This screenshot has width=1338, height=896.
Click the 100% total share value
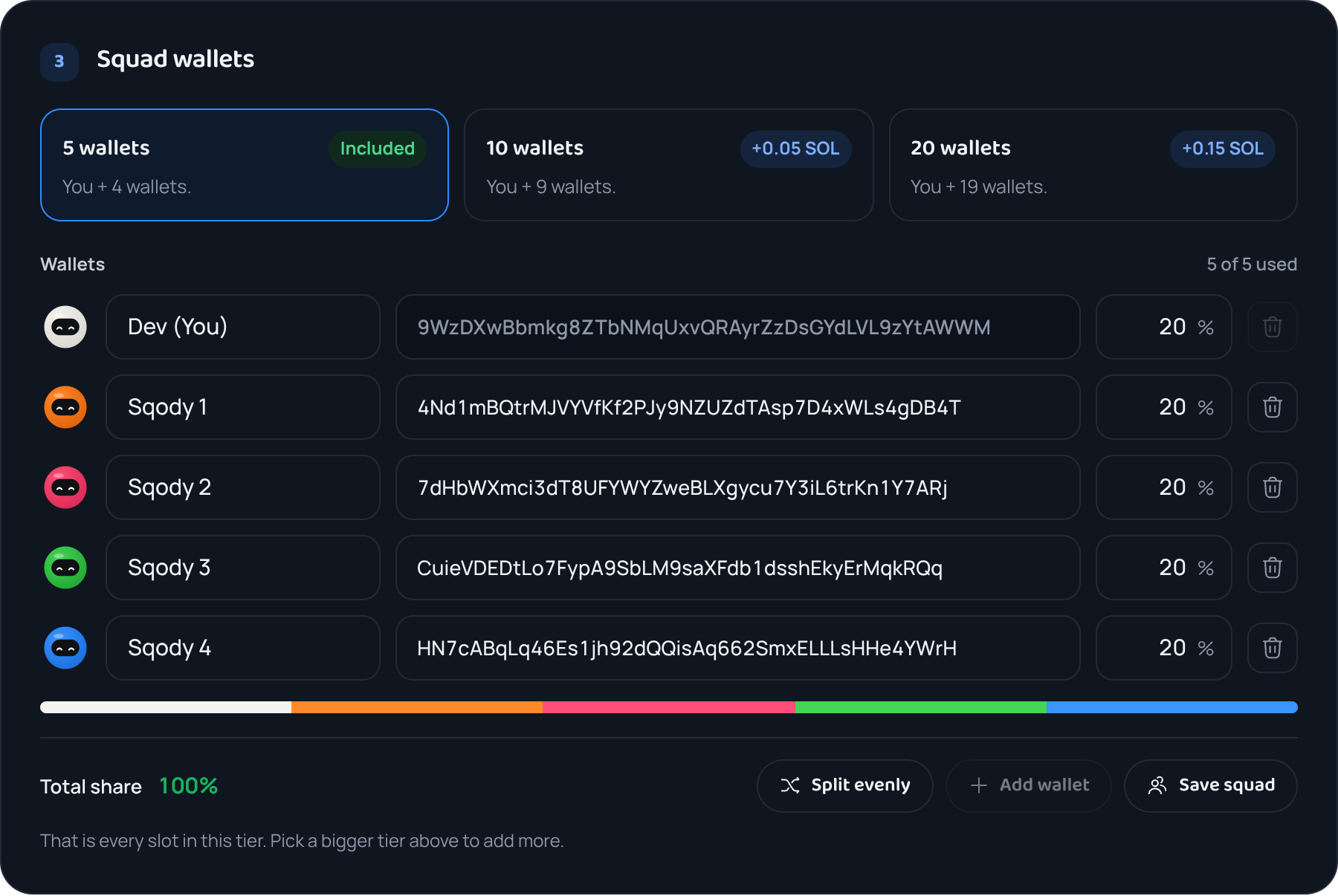[189, 786]
